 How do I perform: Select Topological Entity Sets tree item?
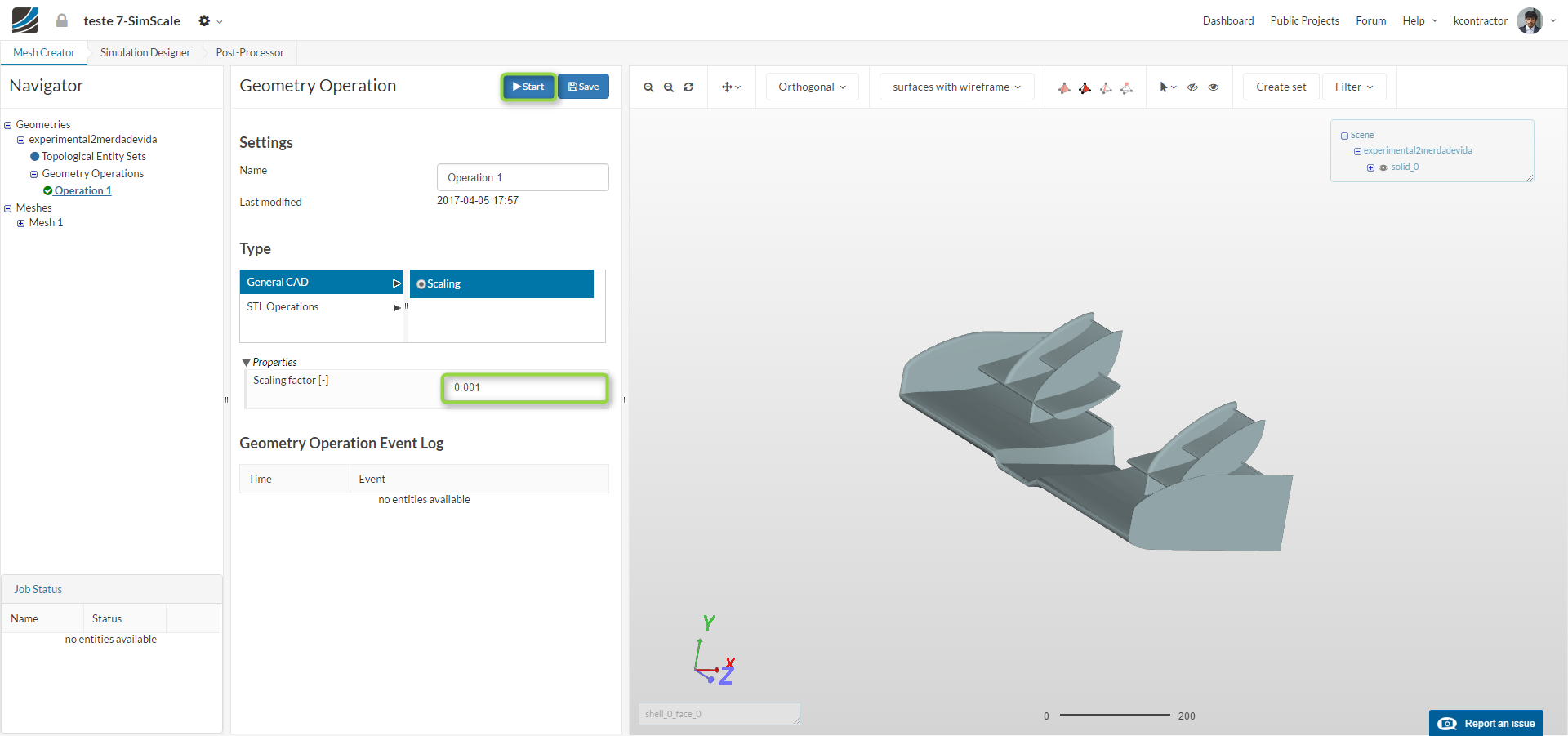click(x=94, y=157)
